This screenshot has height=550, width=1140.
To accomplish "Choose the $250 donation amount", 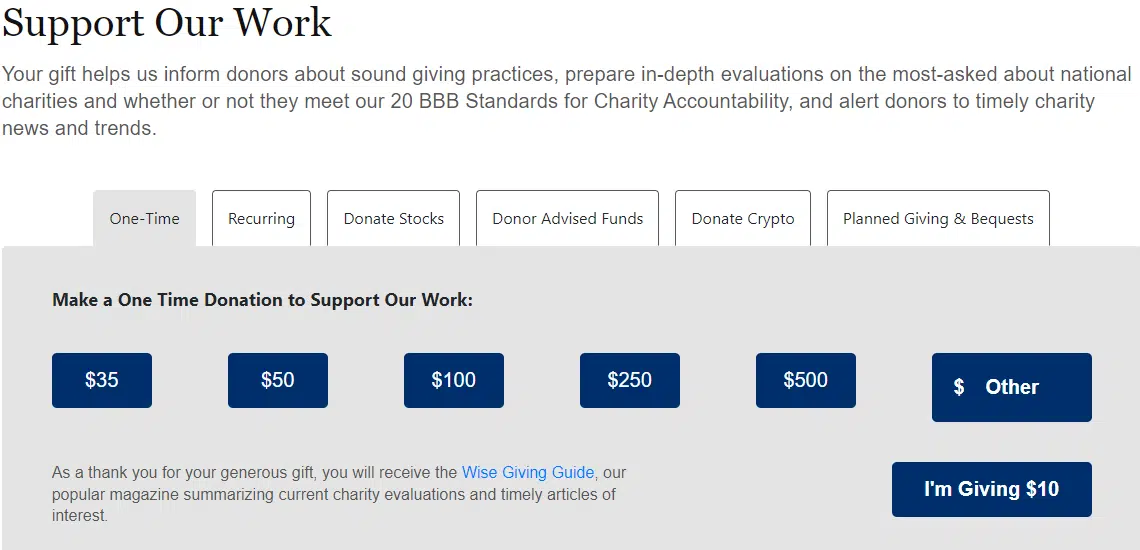I will [x=630, y=380].
